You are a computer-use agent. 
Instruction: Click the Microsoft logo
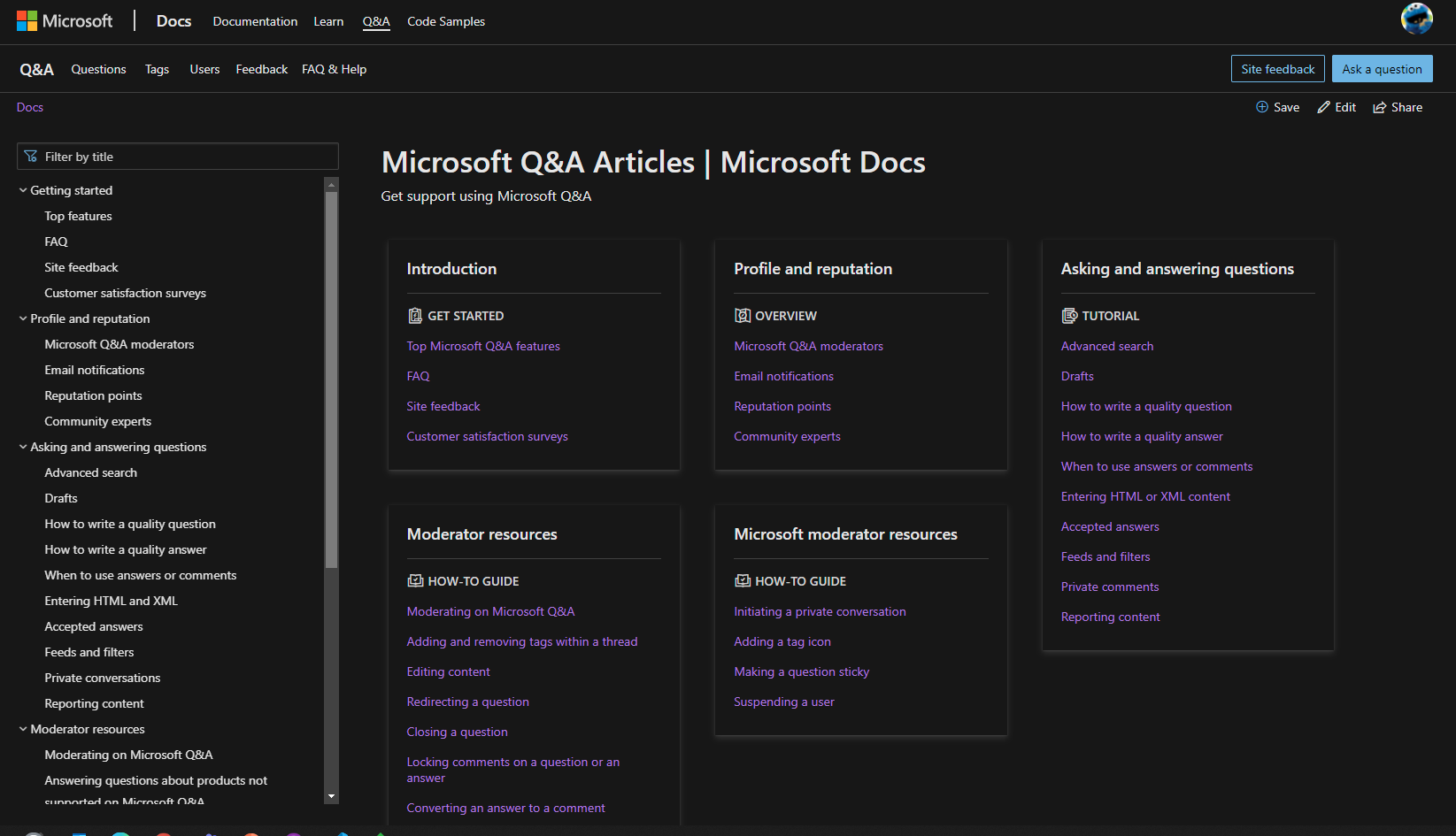point(65,20)
